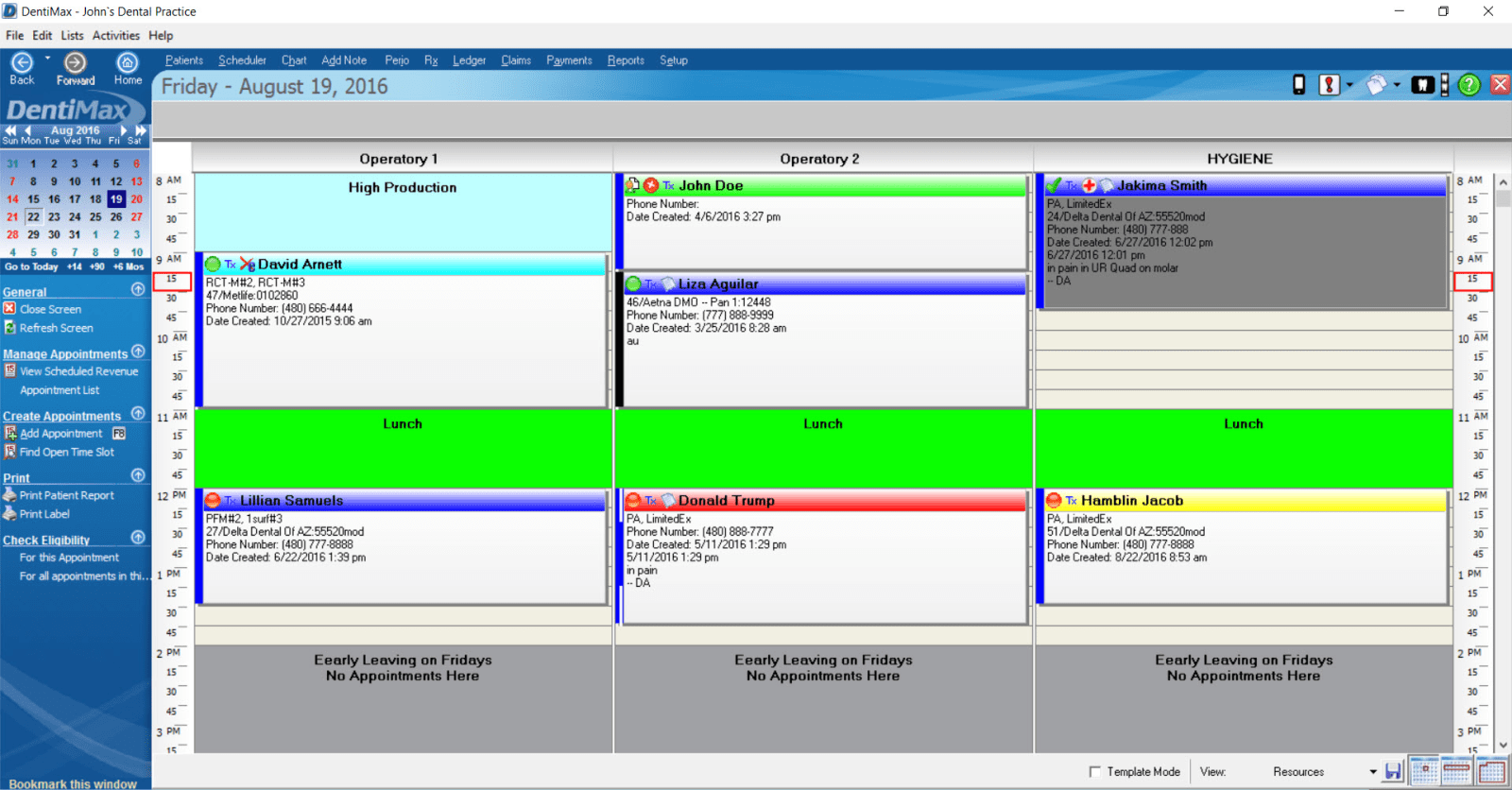The height and width of the screenshot is (790, 1512).
Task: Open the Activities menu
Action: pyautogui.click(x=116, y=35)
